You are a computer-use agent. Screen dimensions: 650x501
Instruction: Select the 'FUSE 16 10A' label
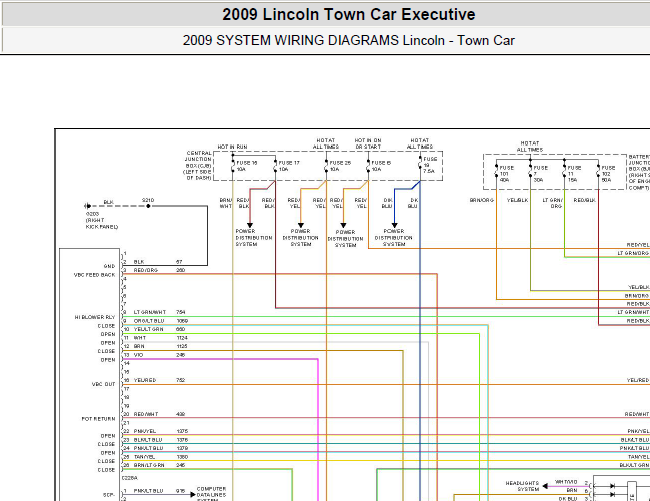[x=247, y=166]
